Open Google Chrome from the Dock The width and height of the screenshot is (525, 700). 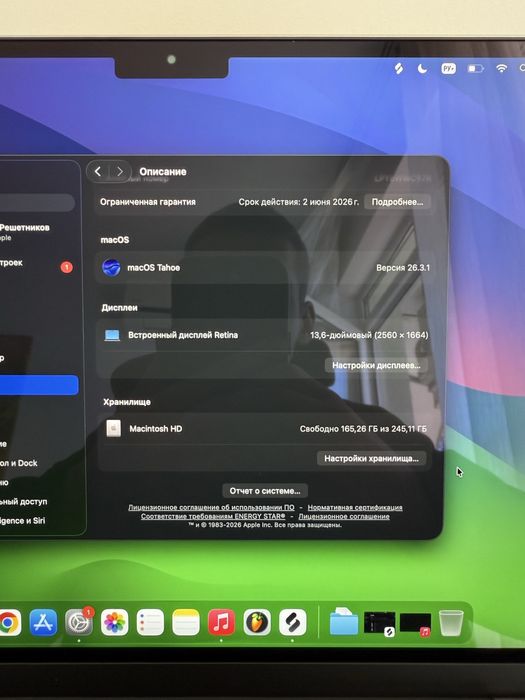(8, 622)
